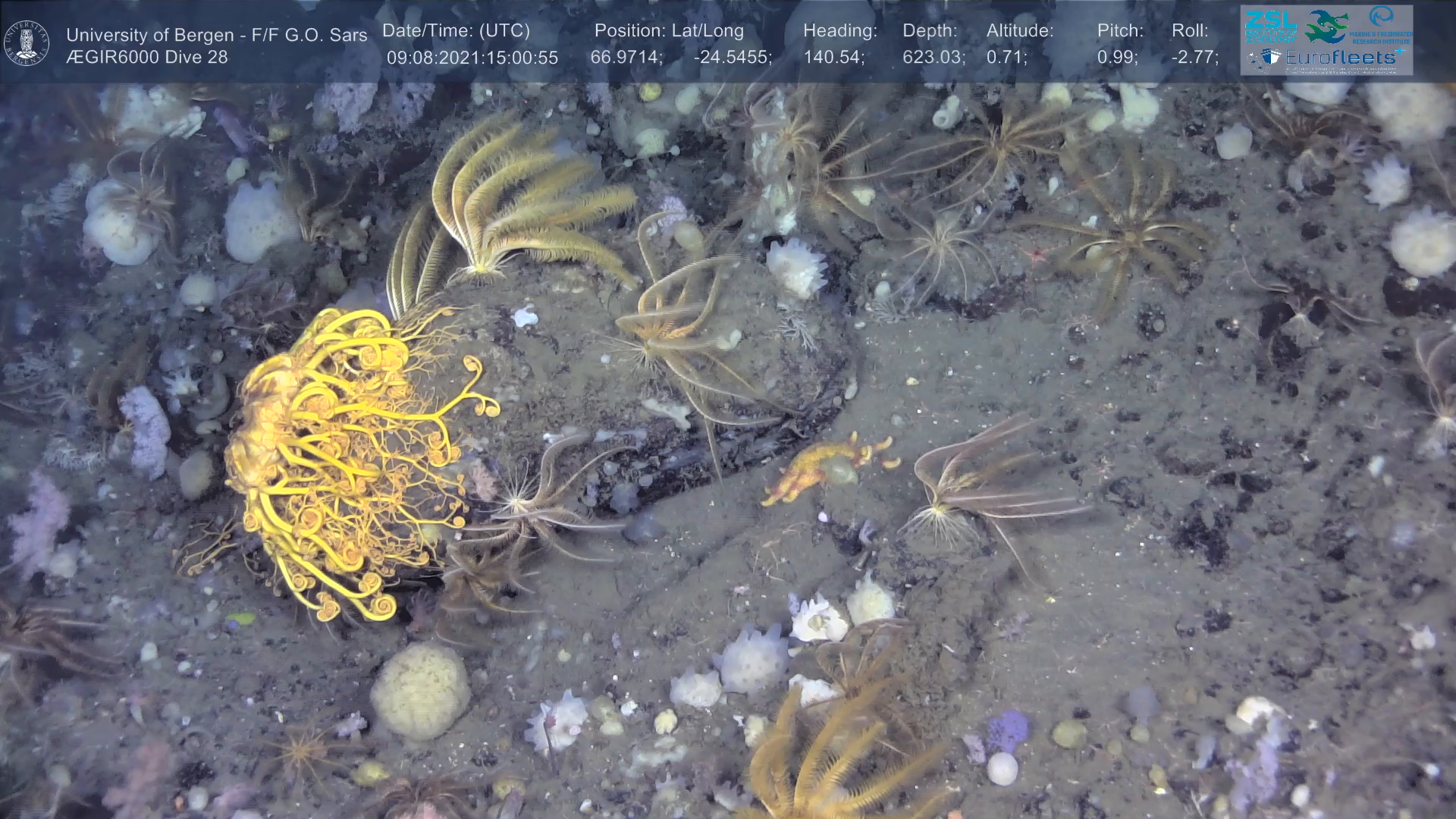The height and width of the screenshot is (819, 1456).
Task: Click the ZSL Institute of Zoology logo
Action: tap(1269, 26)
